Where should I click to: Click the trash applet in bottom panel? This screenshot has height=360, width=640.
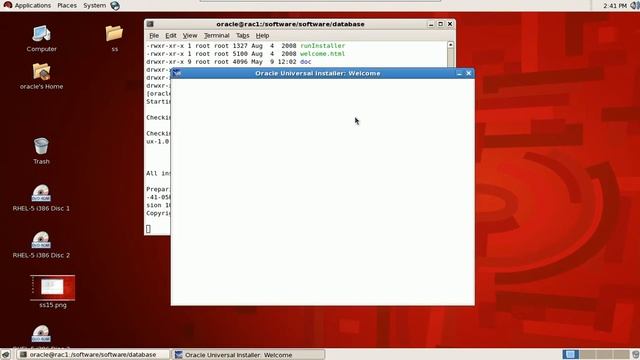click(x=636, y=354)
